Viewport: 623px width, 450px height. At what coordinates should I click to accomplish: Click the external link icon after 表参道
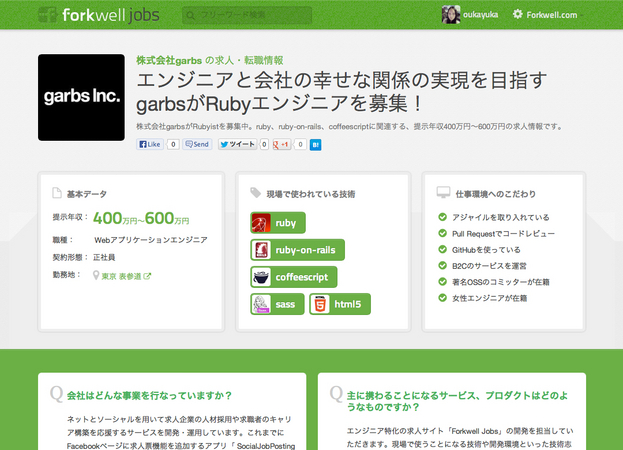(x=147, y=276)
